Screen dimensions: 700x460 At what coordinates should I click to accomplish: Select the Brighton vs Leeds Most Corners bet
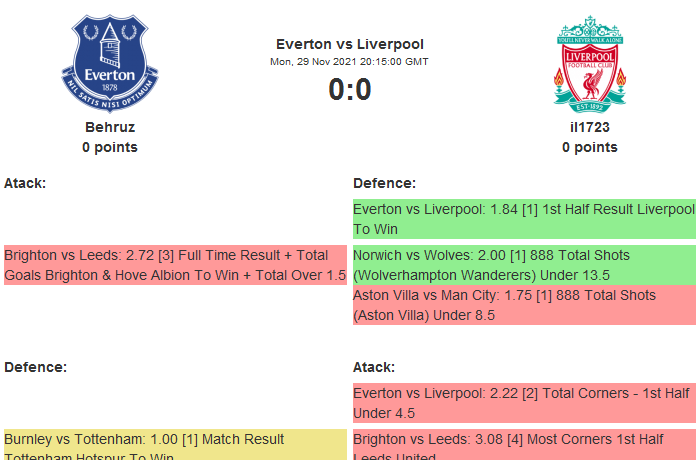point(524,446)
